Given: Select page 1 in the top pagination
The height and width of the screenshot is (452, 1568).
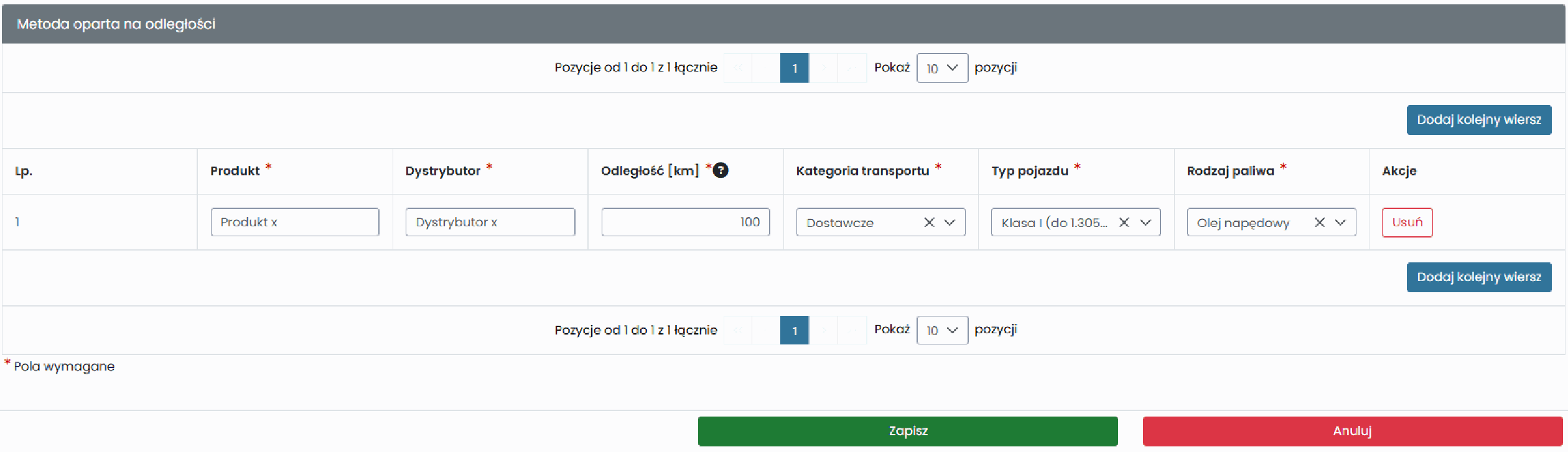Looking at the screenshot, I should (x=795, y=68).
